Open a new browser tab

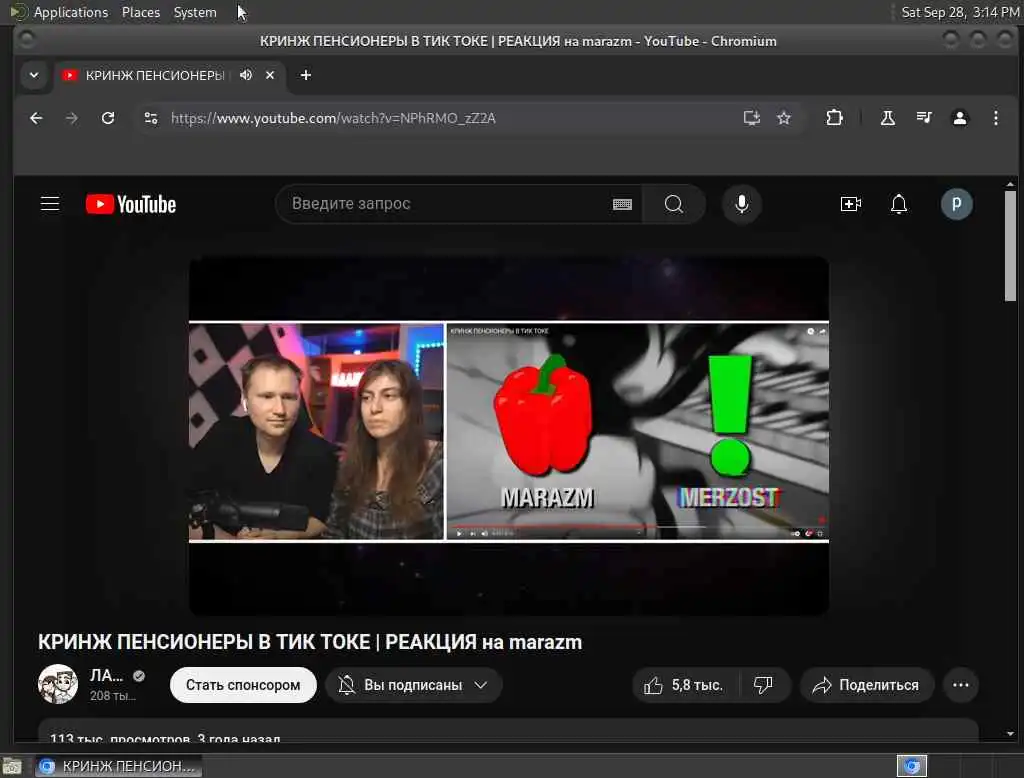click(x=306, y=75)
